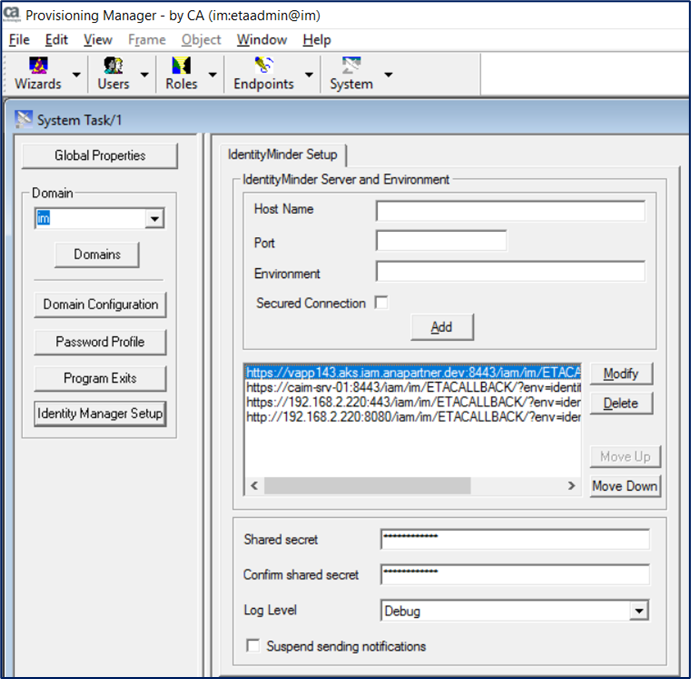Click the Users toolbar icon

112,67
